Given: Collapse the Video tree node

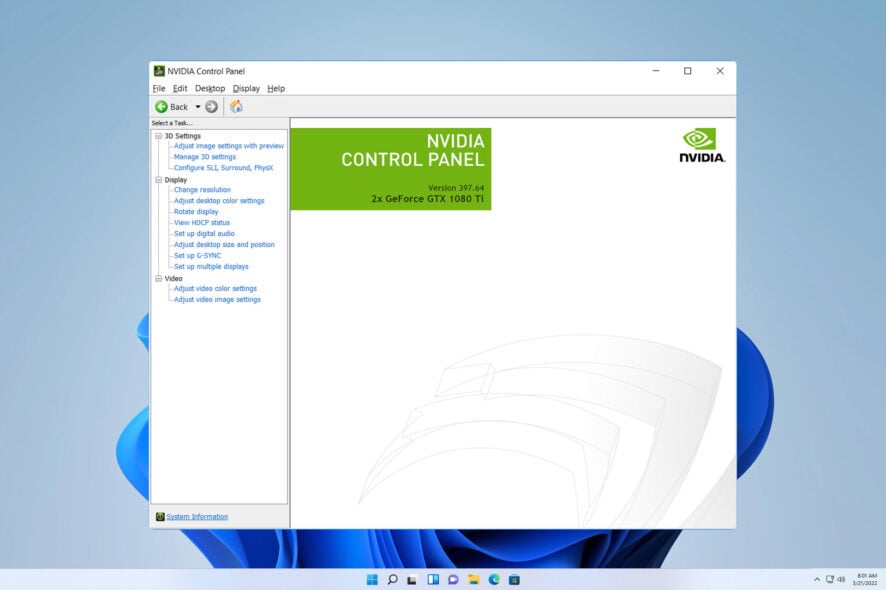Looking at the screenshot, I should click(x=159, y=278).
